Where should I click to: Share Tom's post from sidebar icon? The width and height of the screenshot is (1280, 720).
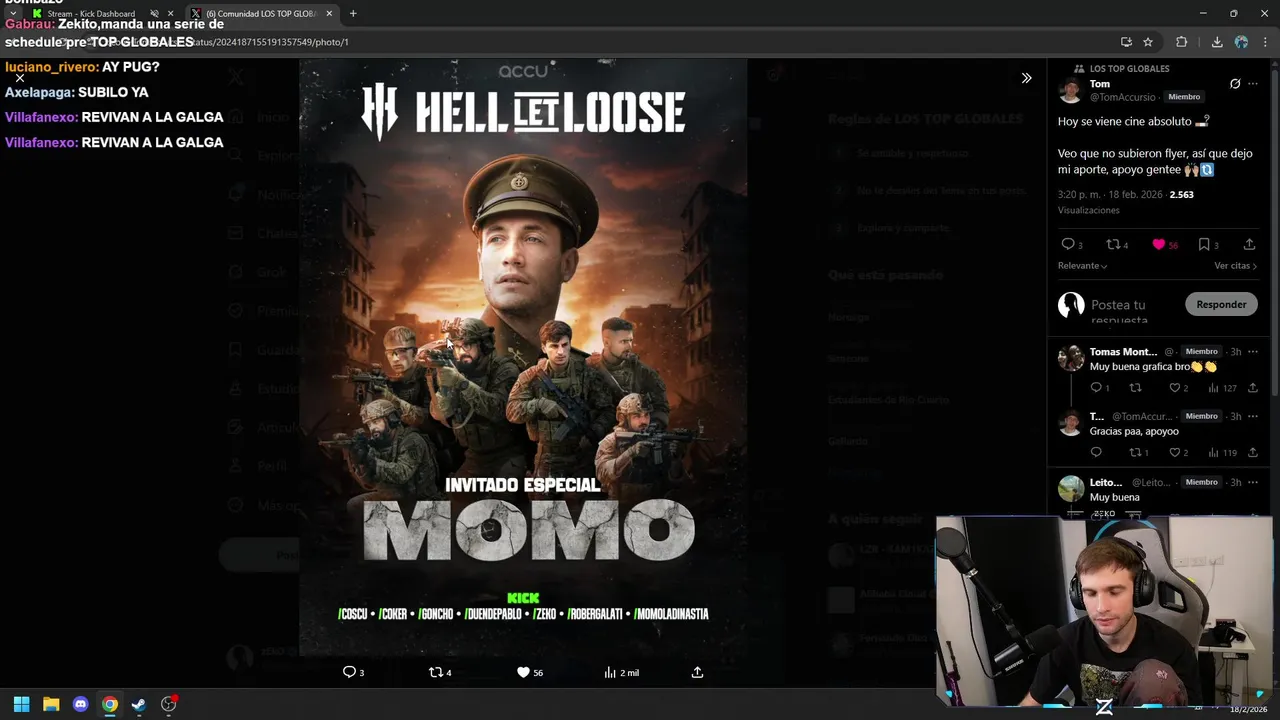(x=1249, y=244)
